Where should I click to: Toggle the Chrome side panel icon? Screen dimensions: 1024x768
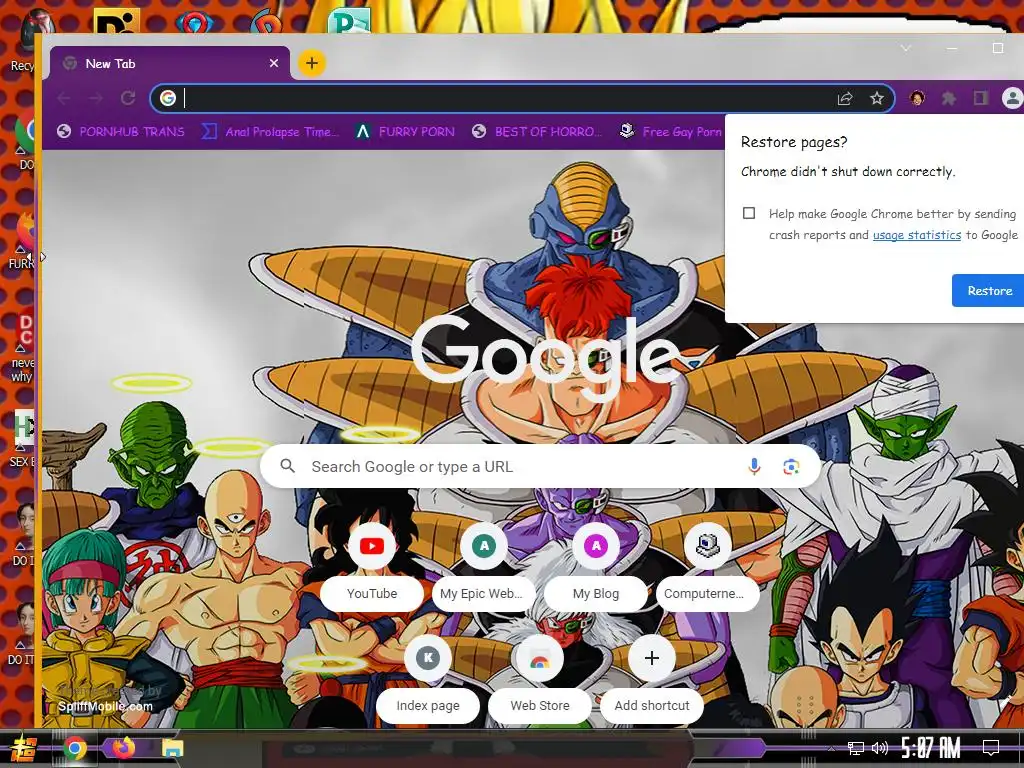(x=980, y=98)
